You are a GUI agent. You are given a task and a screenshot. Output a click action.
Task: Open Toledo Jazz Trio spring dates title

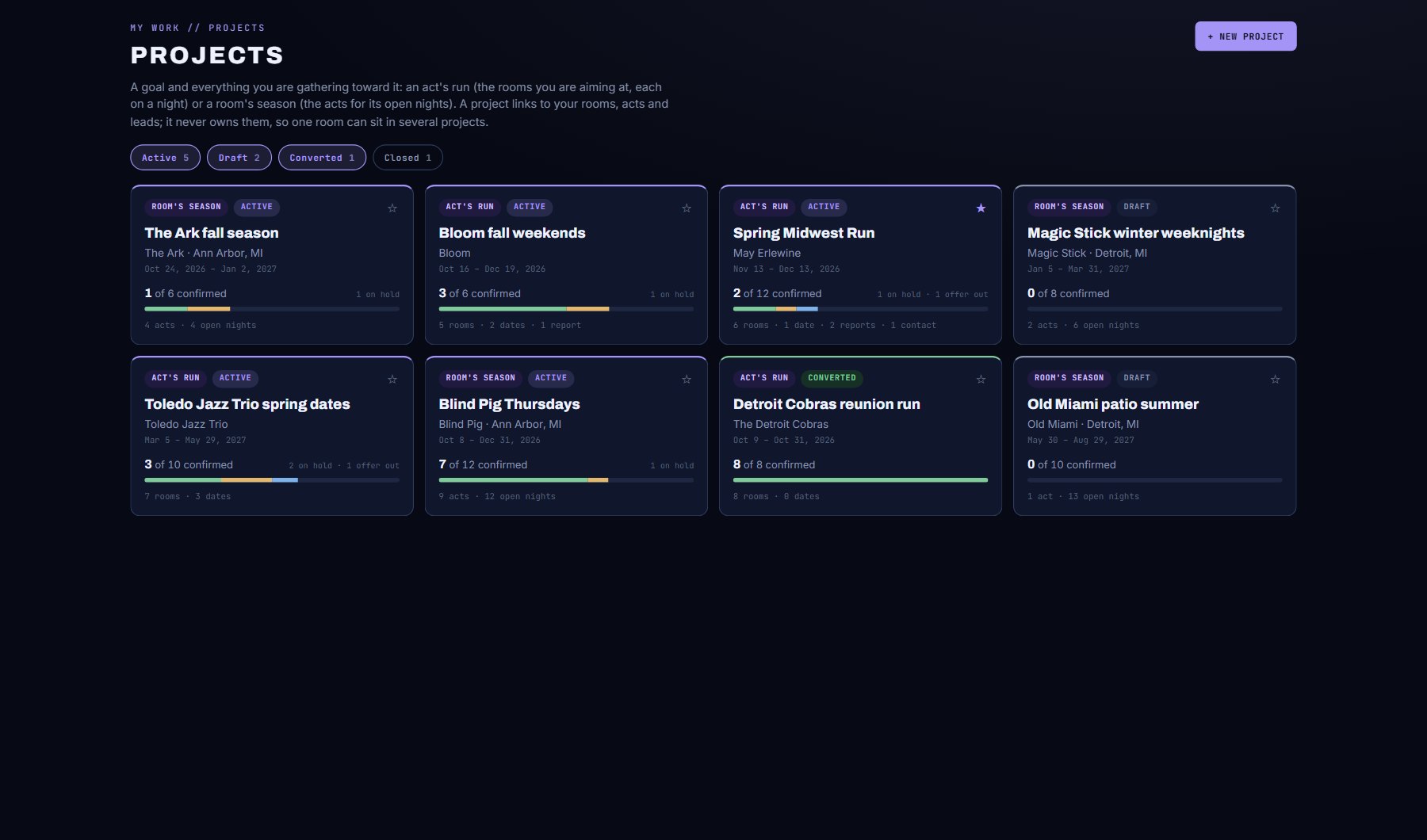pyautogui.click(x=247, y=404)
